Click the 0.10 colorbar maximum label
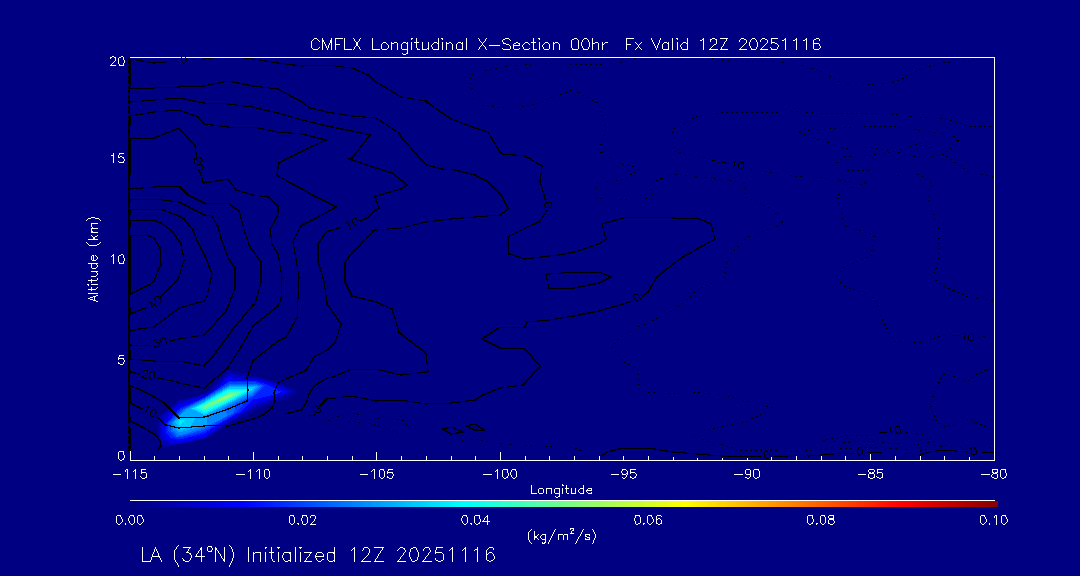This screenshot has height=576, width=1080. coord(993,520)
